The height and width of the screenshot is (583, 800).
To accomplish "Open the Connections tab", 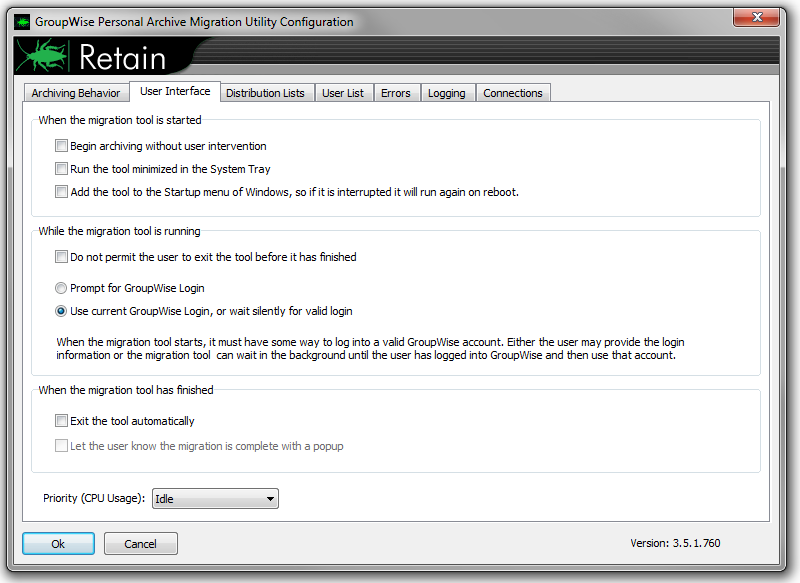I will (x=513, y=93).
